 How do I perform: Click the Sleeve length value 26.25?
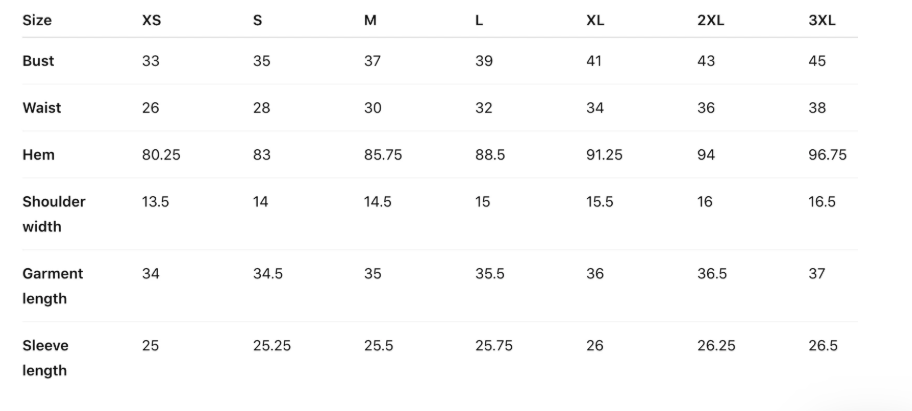[x=716, y=345]
